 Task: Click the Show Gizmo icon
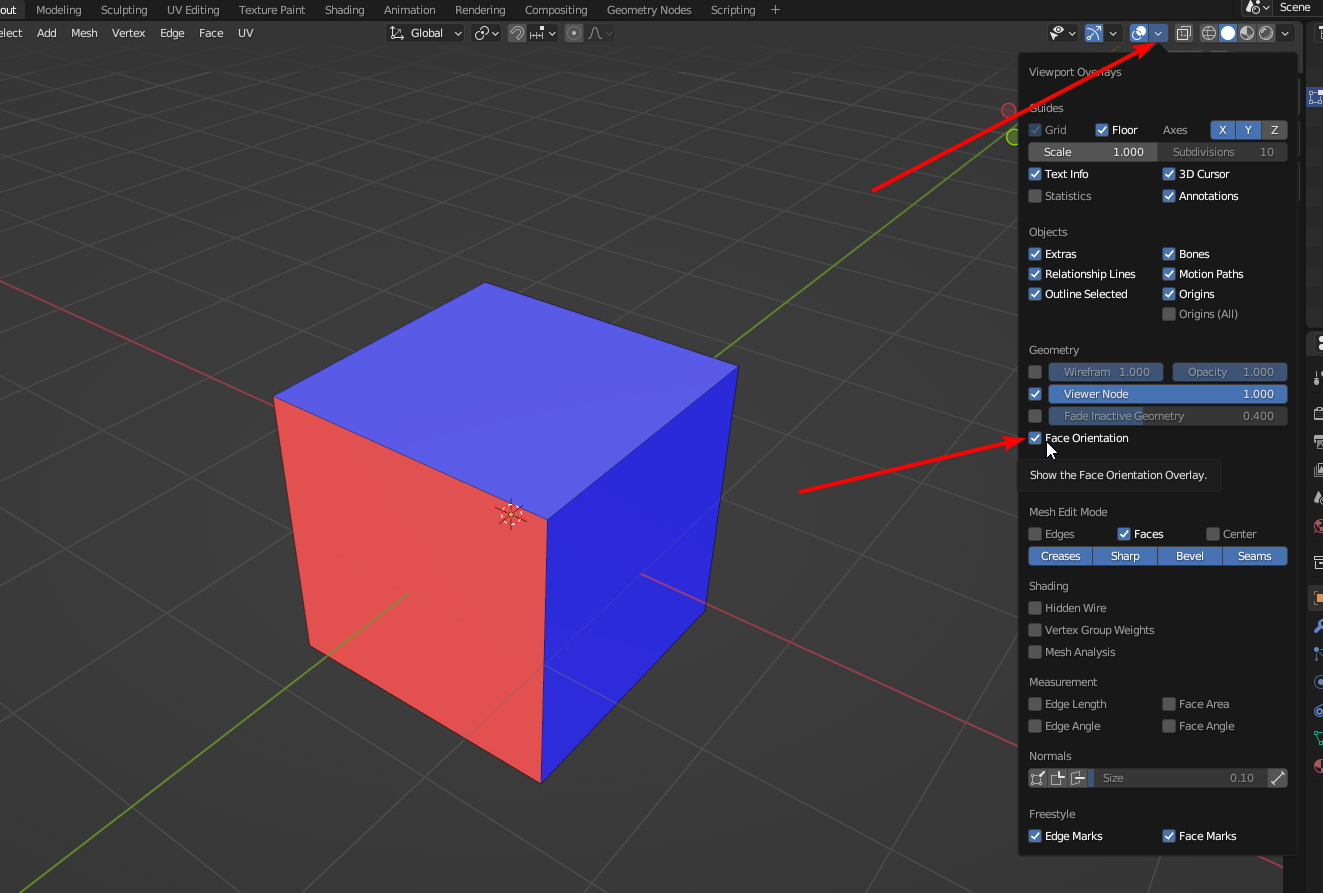point(1094,33)
